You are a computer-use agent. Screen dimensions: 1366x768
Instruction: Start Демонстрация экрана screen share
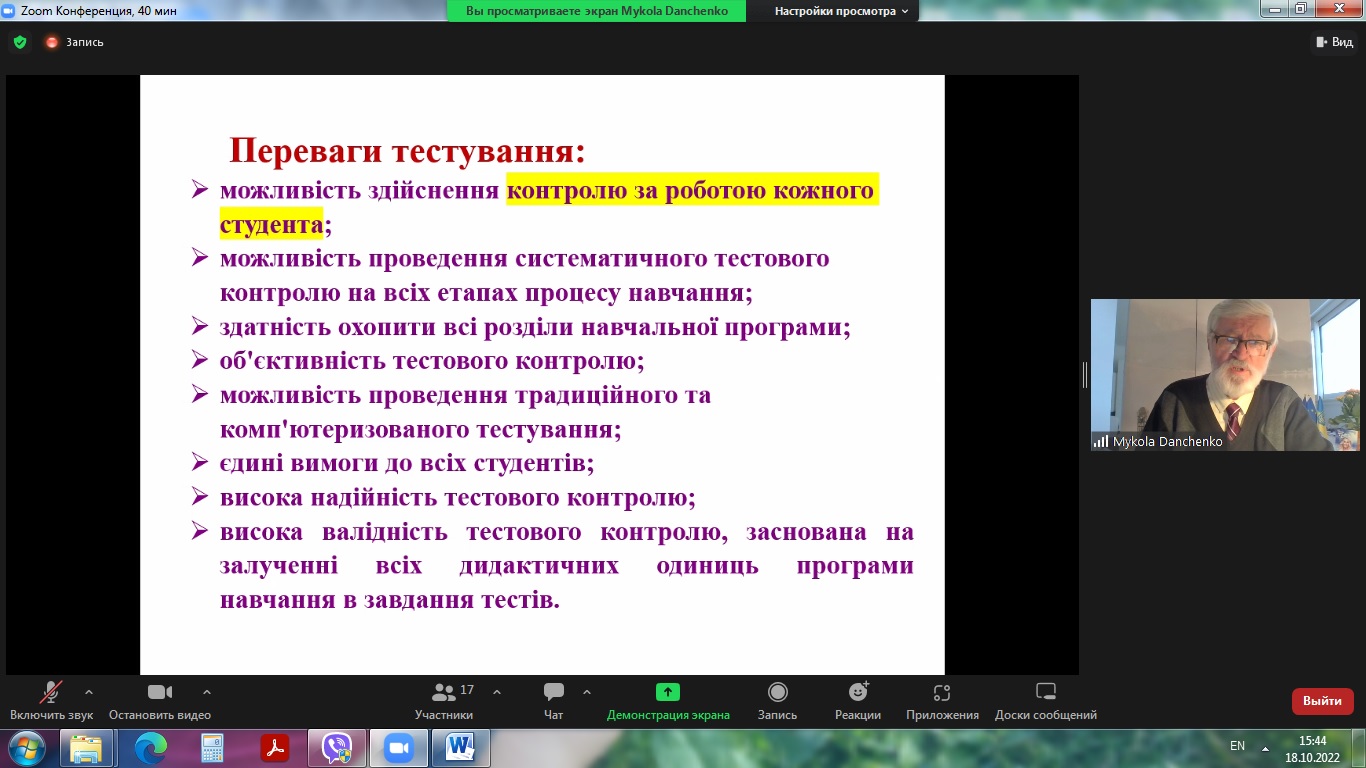tap(668, 701)
